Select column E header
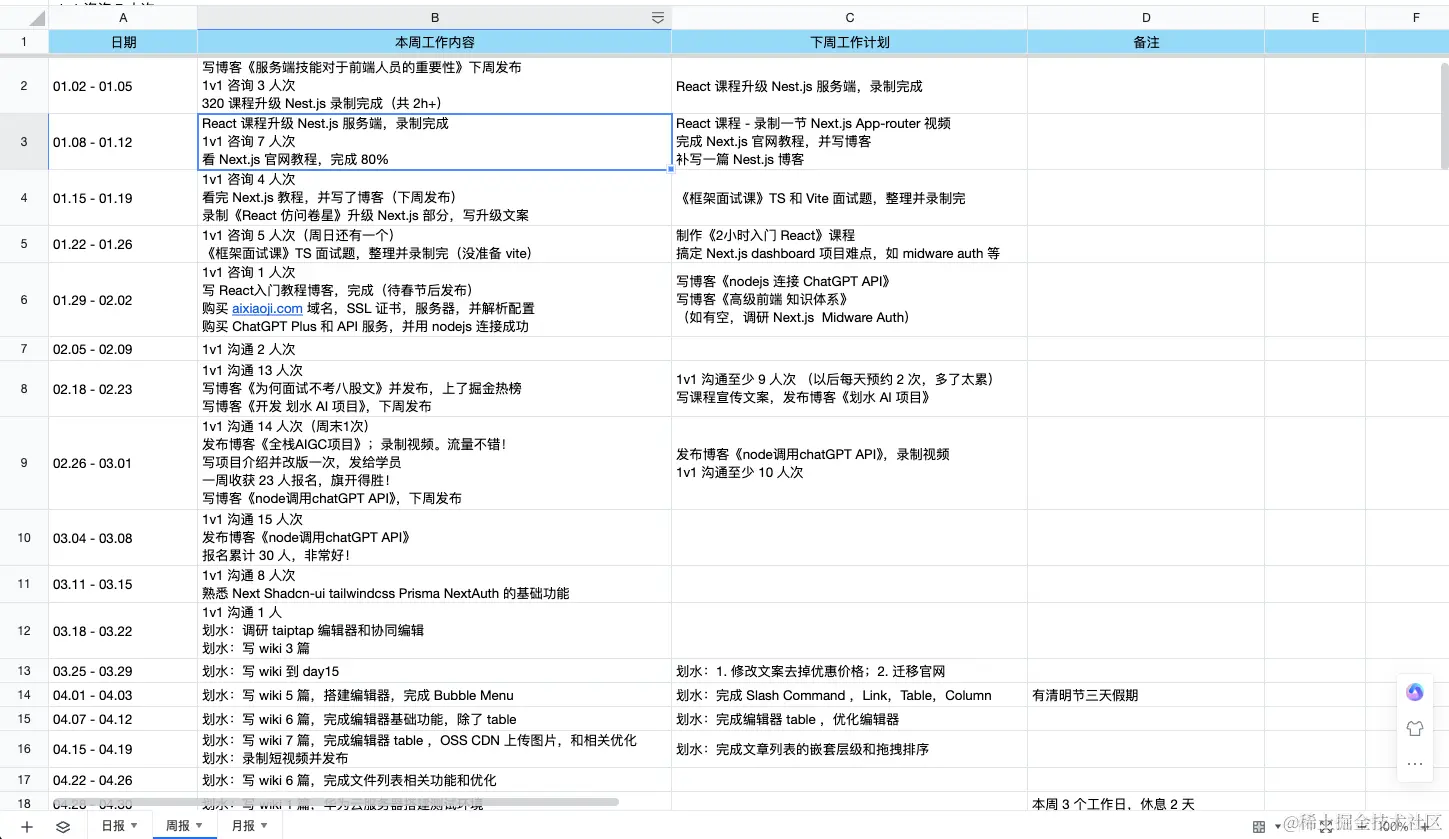 (1315, 17)
